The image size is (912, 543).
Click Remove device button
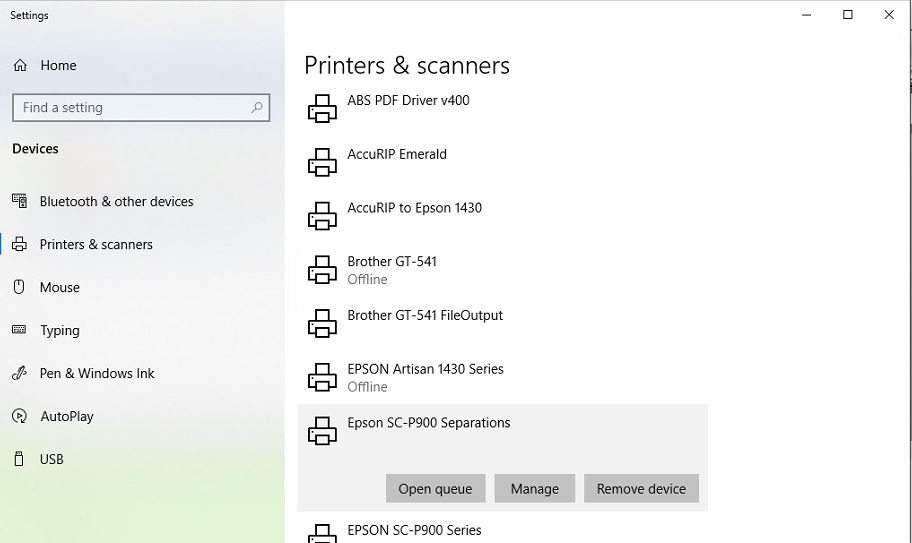[641, 488]
